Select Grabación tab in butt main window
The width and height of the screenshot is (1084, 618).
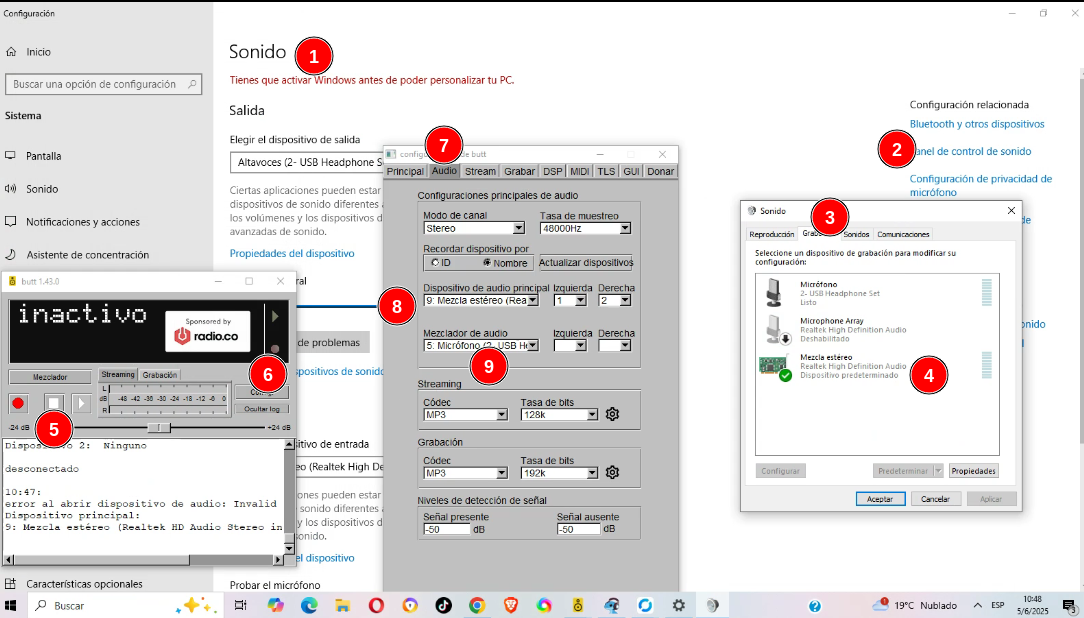point(160,375)
